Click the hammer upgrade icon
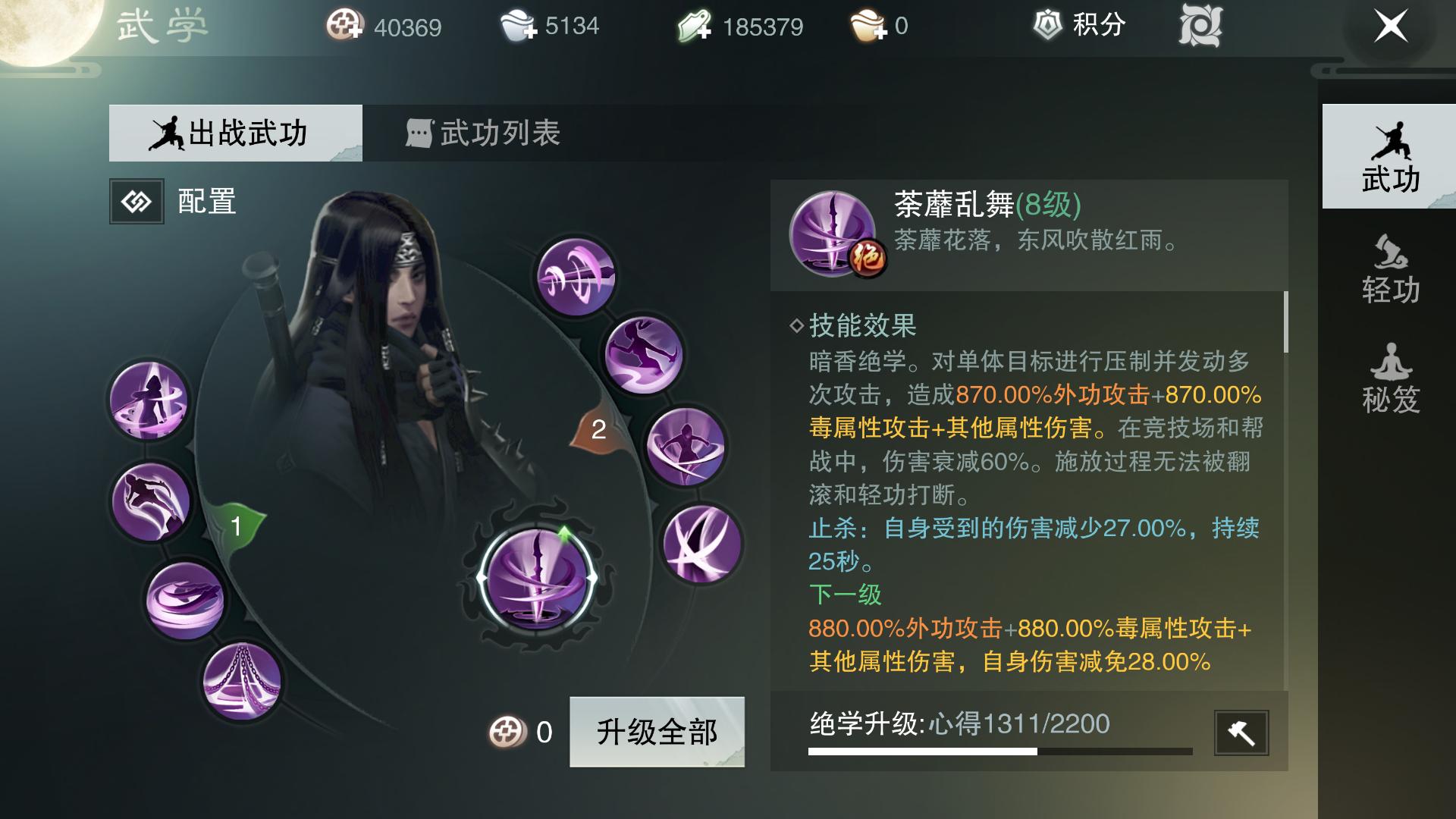Image resolution: width=1456 pixels, height=819 pixels. (x=1241, y=733)
